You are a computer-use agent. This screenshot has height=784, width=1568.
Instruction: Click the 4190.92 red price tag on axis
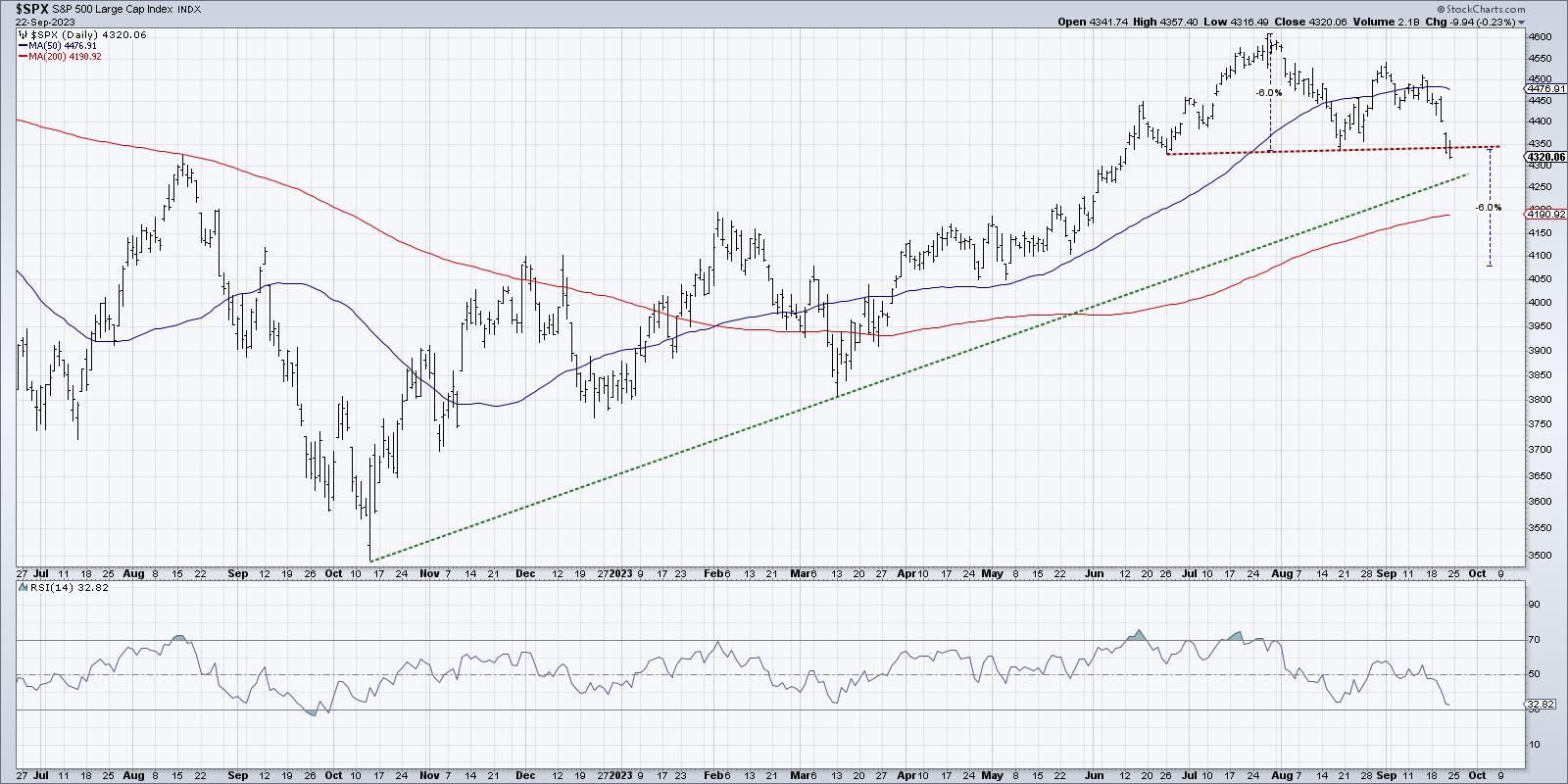click(x=1544, y=214)
